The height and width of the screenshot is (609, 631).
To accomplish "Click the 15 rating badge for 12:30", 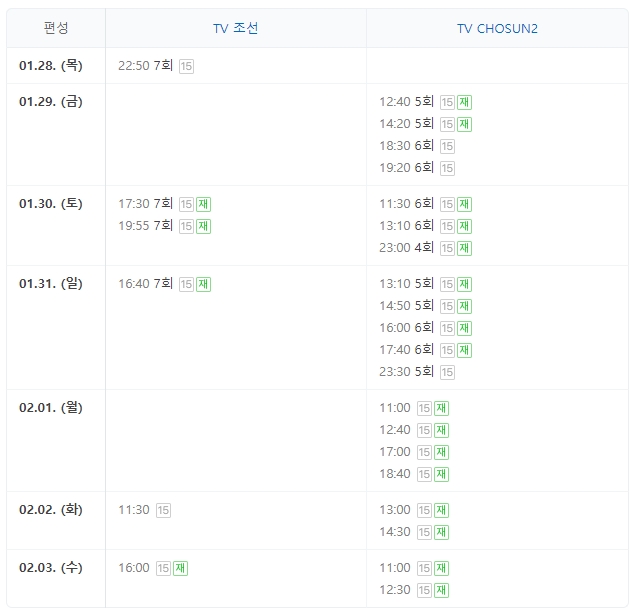I will tap(424, 590).
